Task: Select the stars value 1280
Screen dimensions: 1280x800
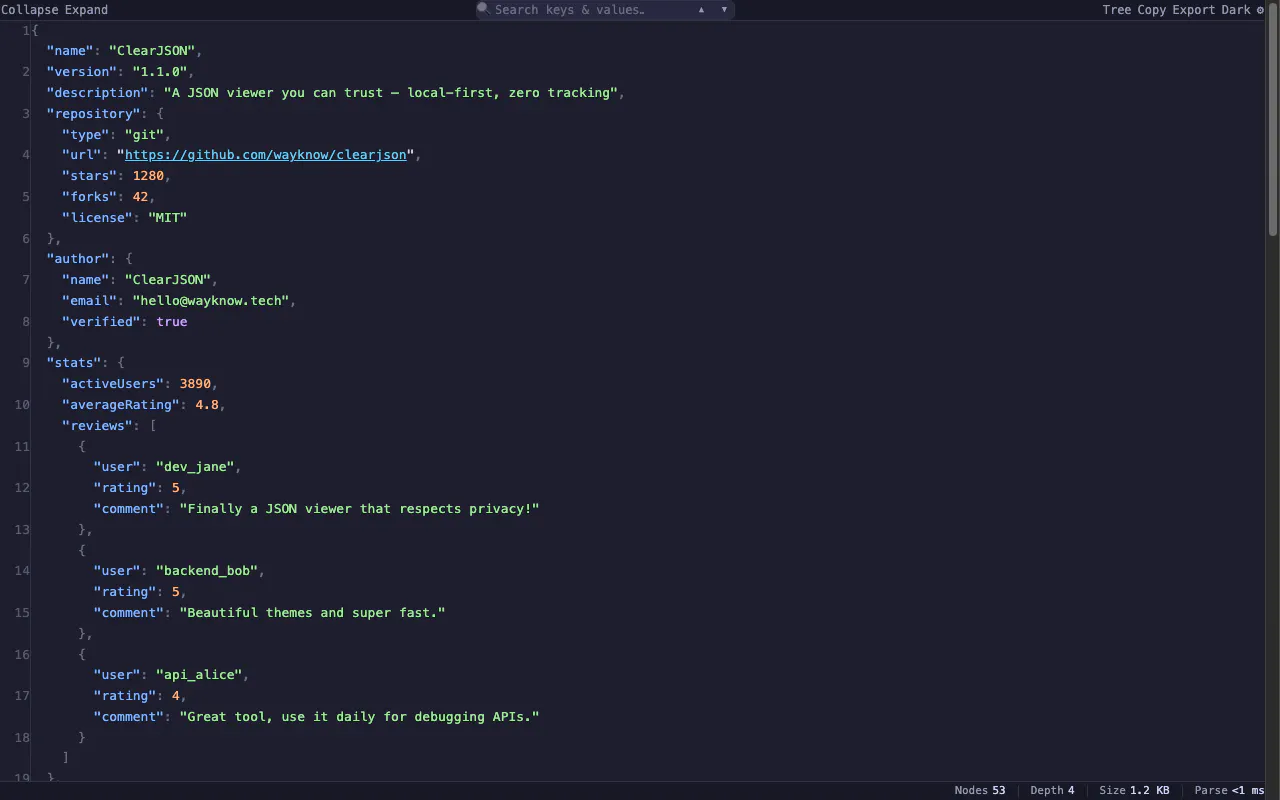Action: tap(148, 176)
